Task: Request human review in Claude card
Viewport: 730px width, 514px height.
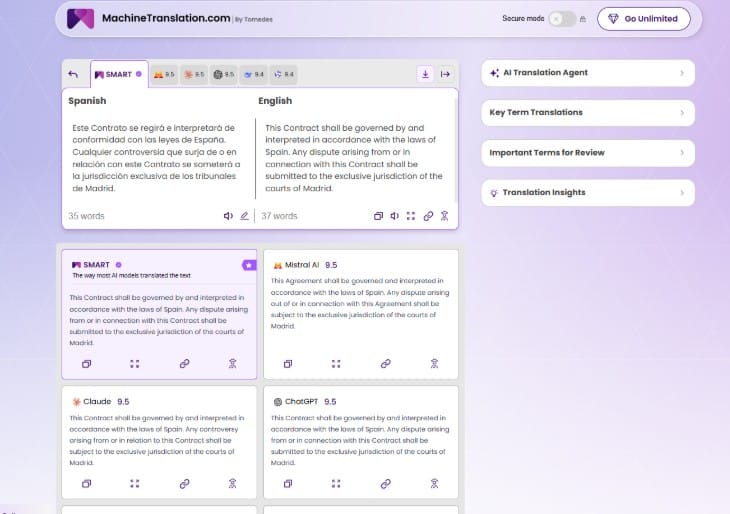Action: (232, 484)
